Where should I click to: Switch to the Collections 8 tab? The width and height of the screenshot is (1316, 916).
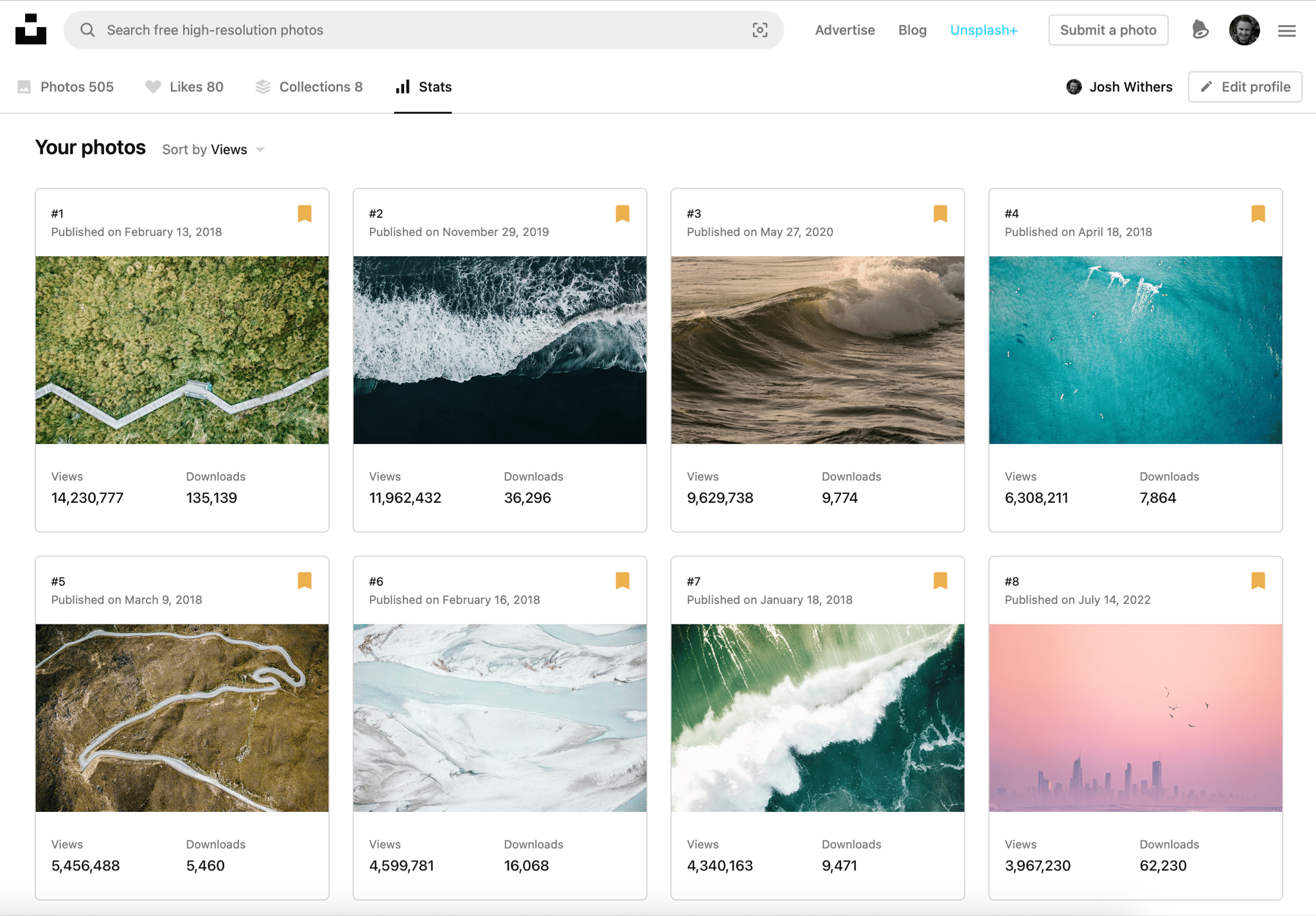pyautogui.click(x=309, y=87)
